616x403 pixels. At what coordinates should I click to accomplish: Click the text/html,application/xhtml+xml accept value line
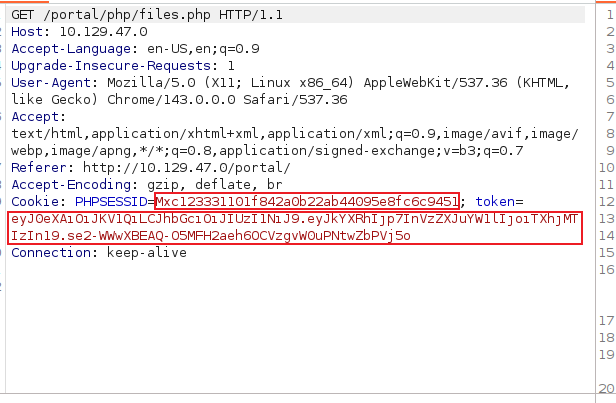point(295,134)
